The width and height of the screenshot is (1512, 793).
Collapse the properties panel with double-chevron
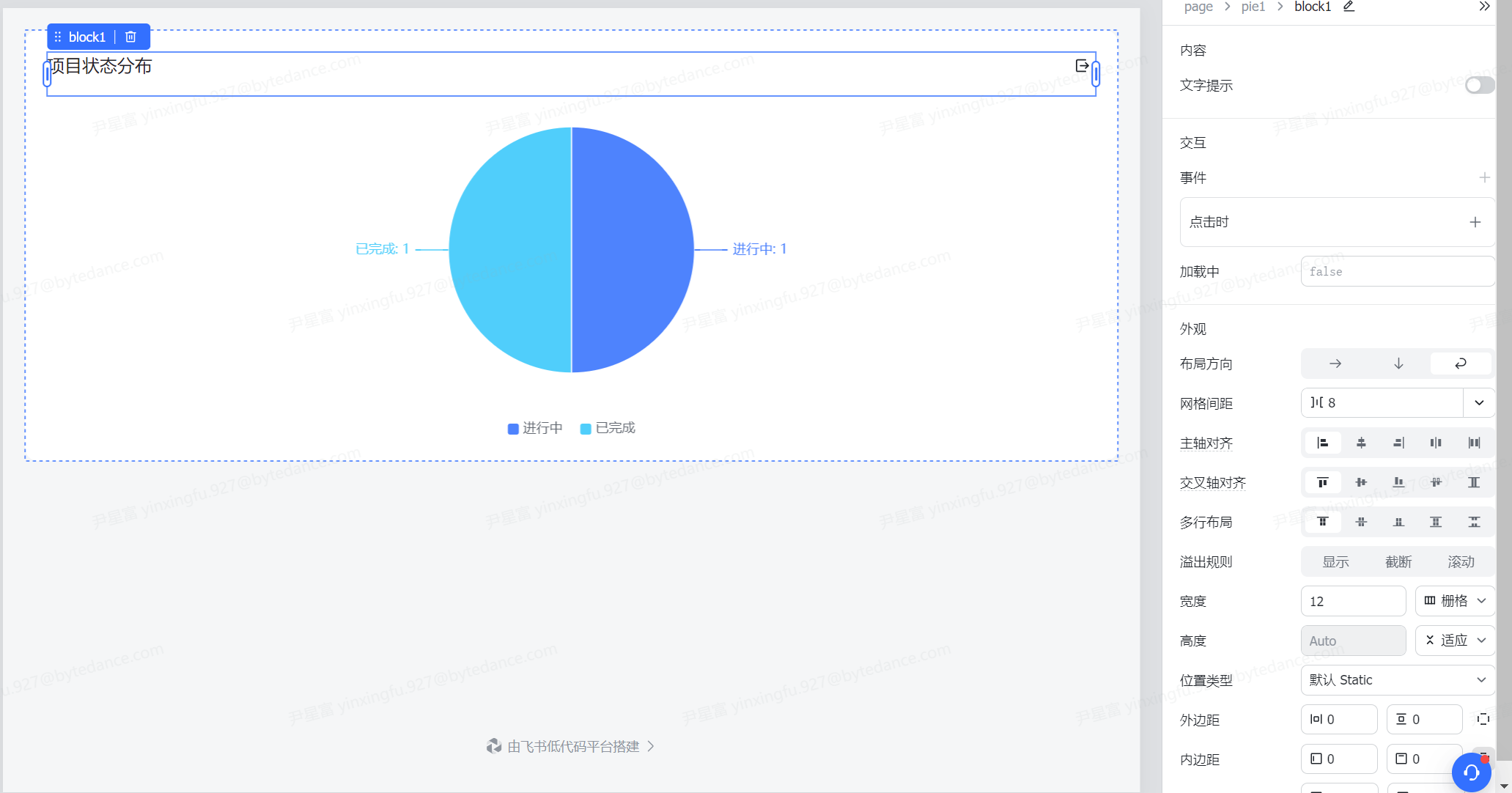1484,7
